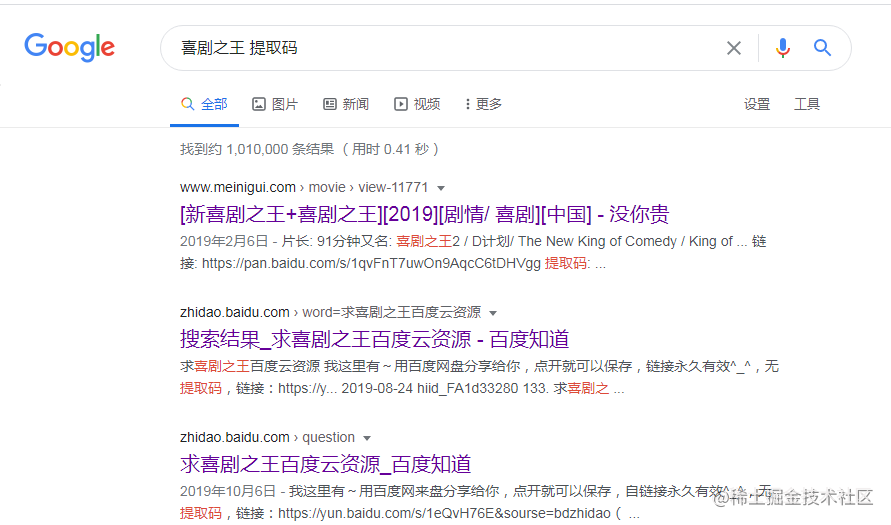Open 搜索结果_求喜剧之王百度云资源 result
891x525 pixels.
[x=374, y=339]
